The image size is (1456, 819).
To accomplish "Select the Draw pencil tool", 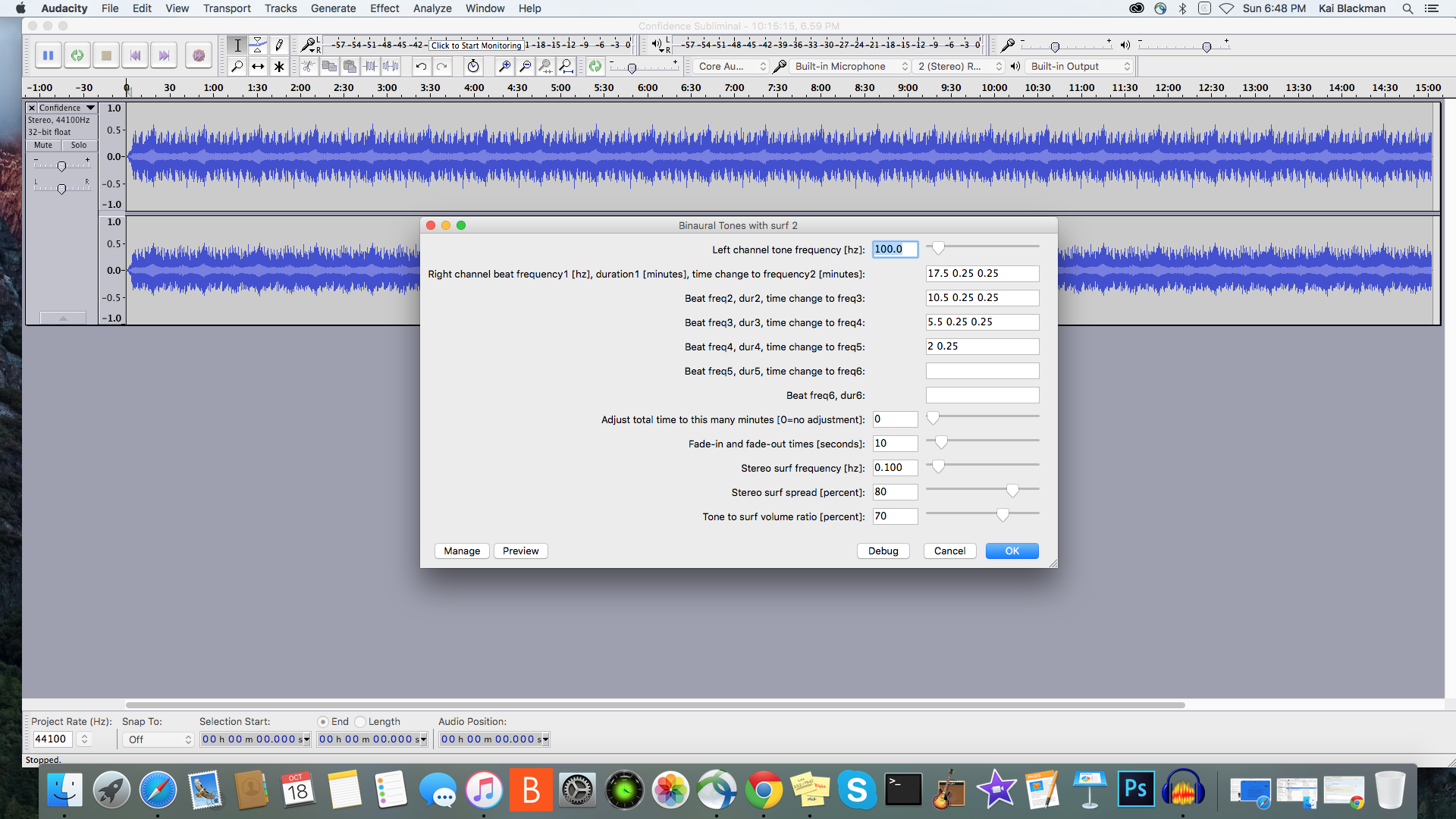I will pos(278,45).
